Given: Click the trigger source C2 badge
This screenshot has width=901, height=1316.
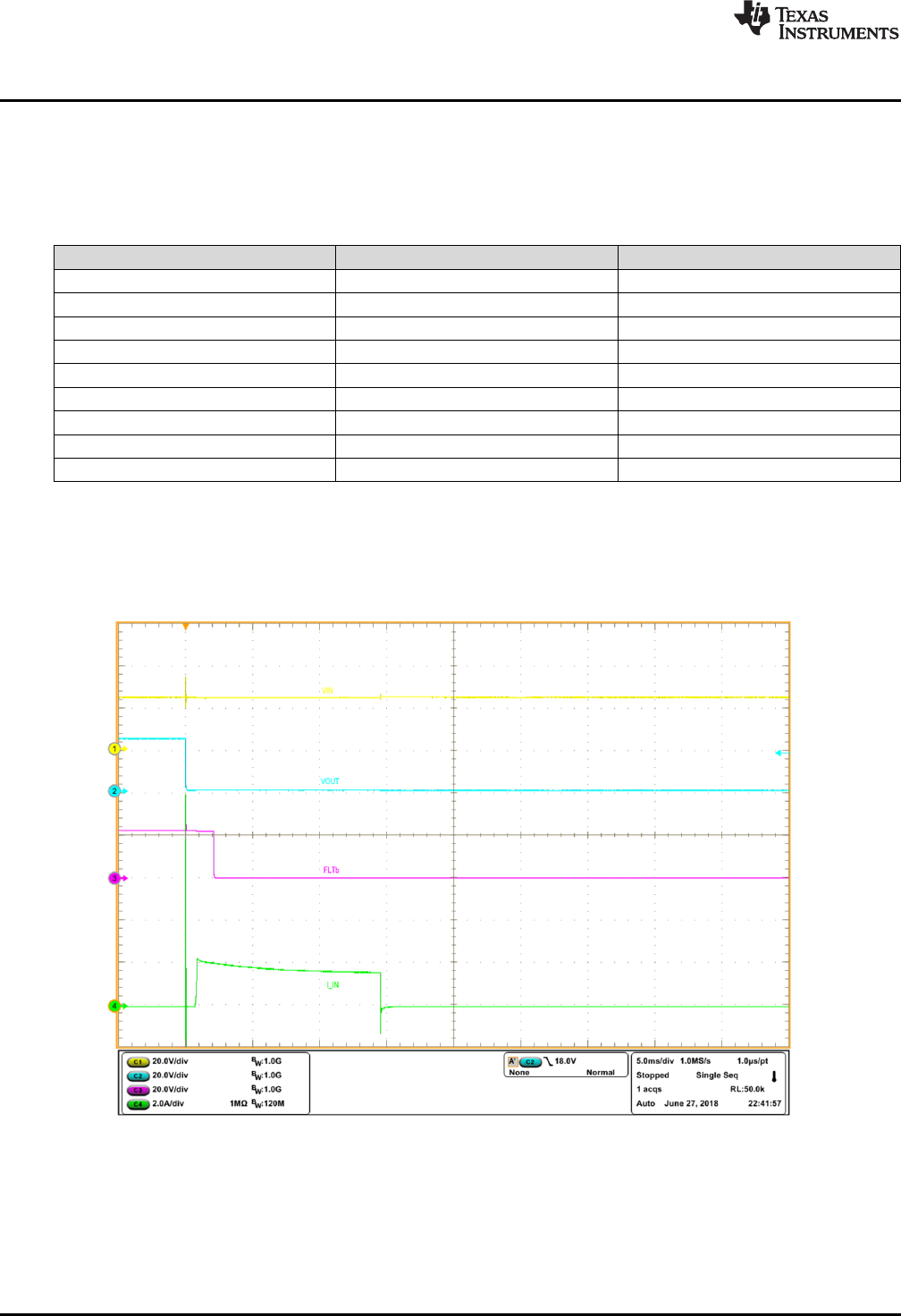Looking at the screenshot, I should click(x=530, y=1062).
